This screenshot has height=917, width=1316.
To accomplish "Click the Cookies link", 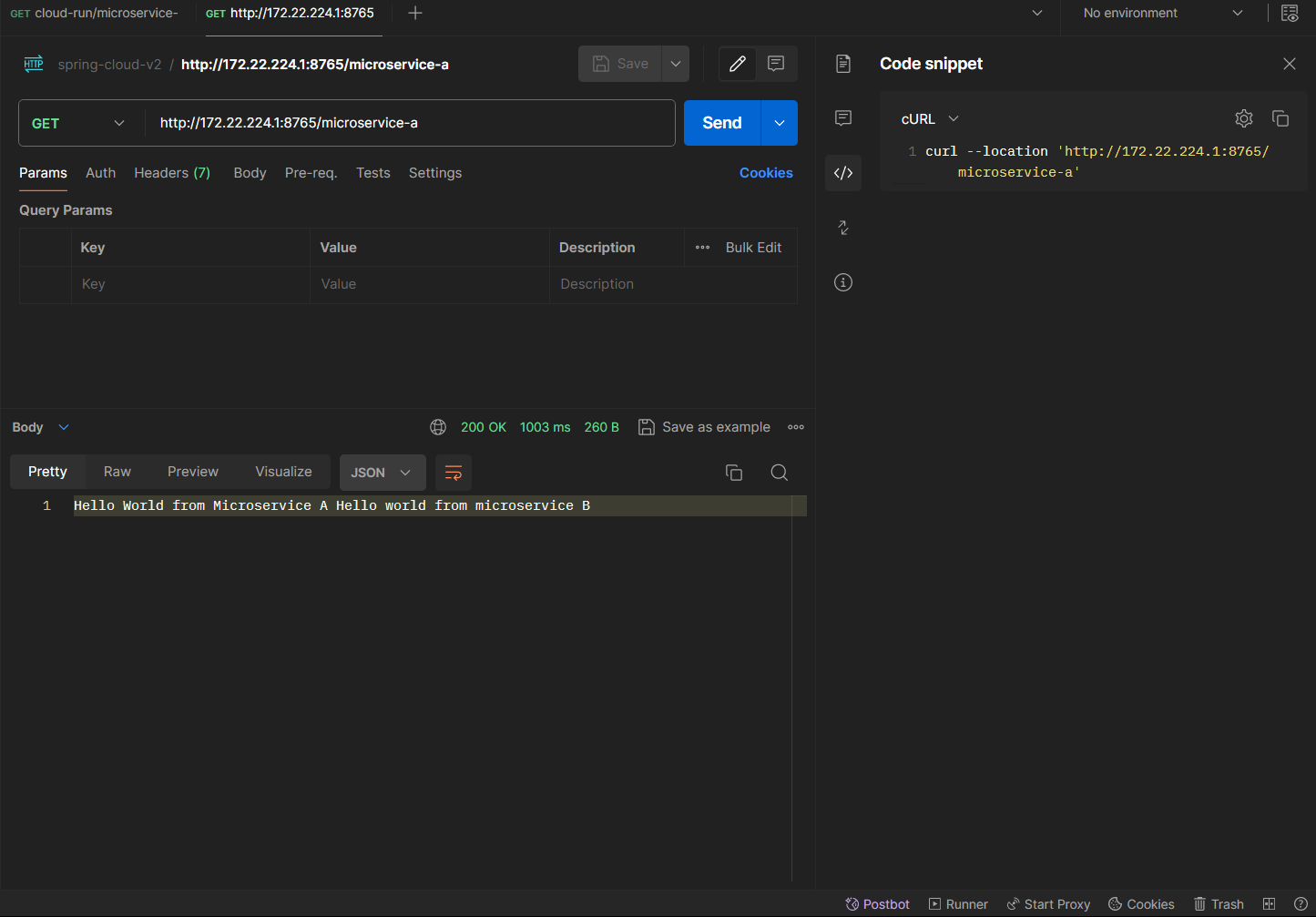I will (x=766, y=173).
